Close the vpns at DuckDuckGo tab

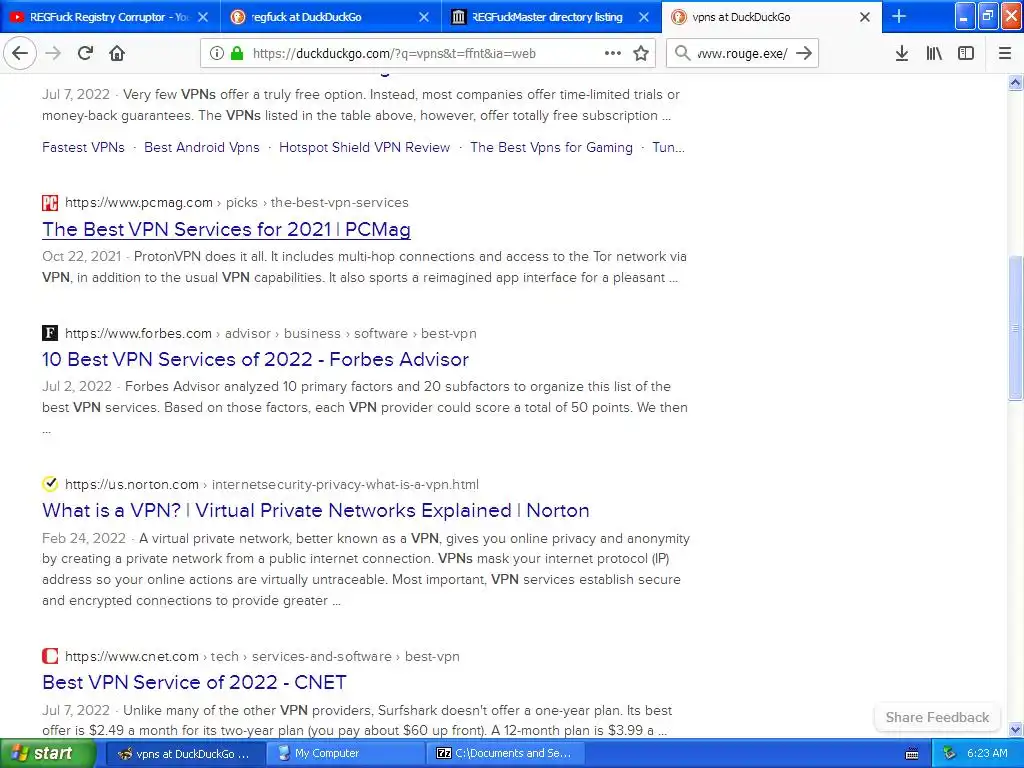click(x=865, y=17)
